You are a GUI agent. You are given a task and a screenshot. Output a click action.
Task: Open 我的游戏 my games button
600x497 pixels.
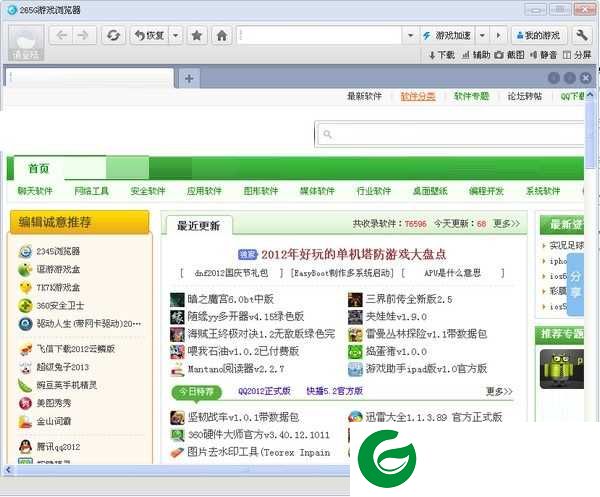click(538, 36)
